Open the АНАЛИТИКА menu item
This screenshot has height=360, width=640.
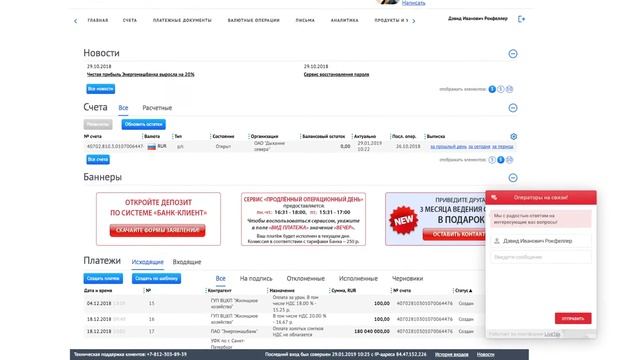click(344, 20)
